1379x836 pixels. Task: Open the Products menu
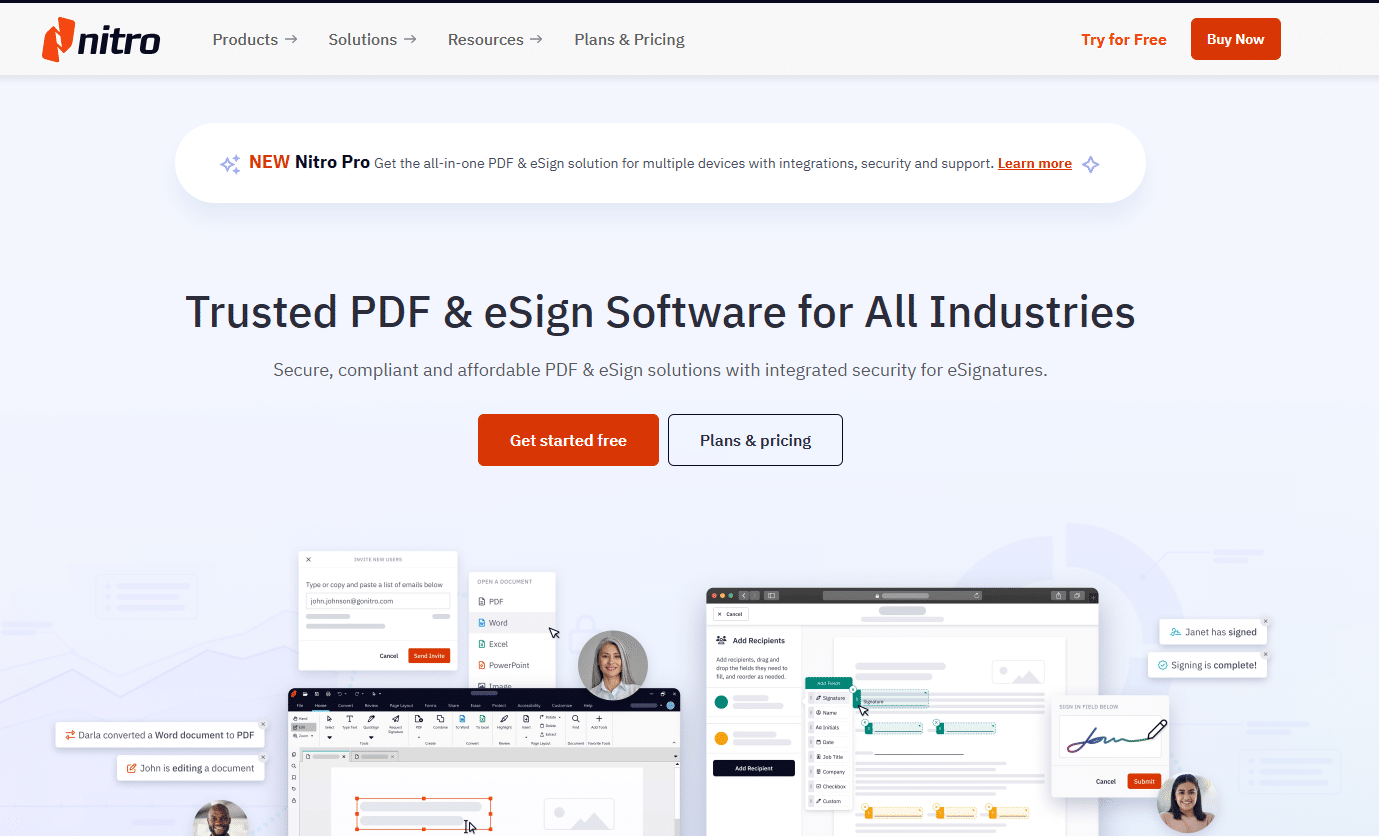(x=255, y=40)
